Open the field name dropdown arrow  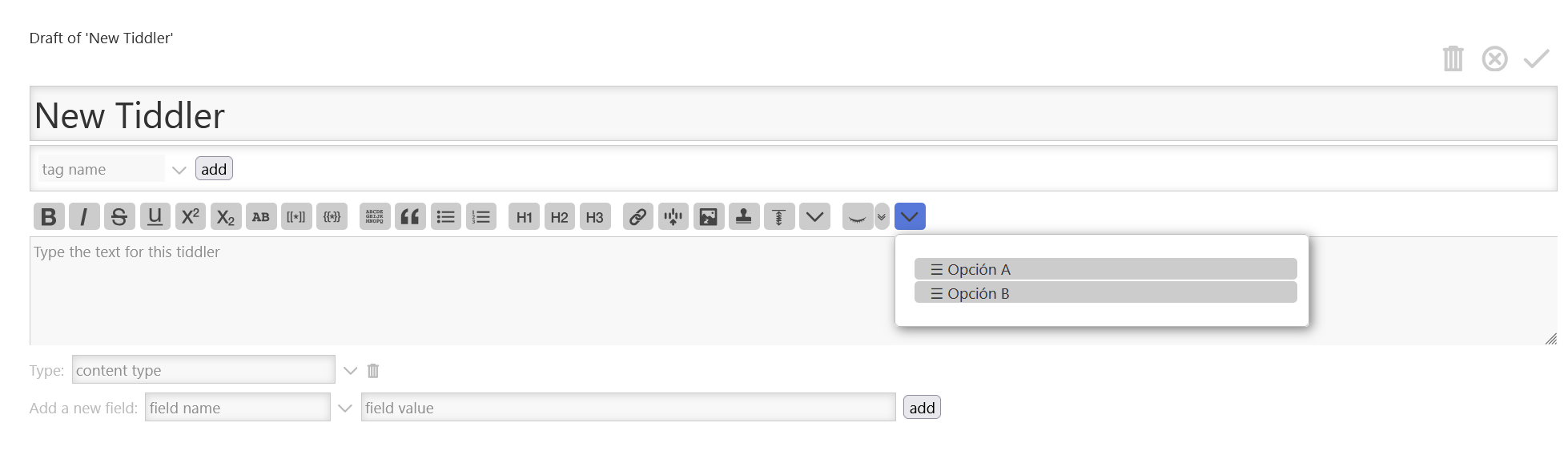[x=345, y=408]
